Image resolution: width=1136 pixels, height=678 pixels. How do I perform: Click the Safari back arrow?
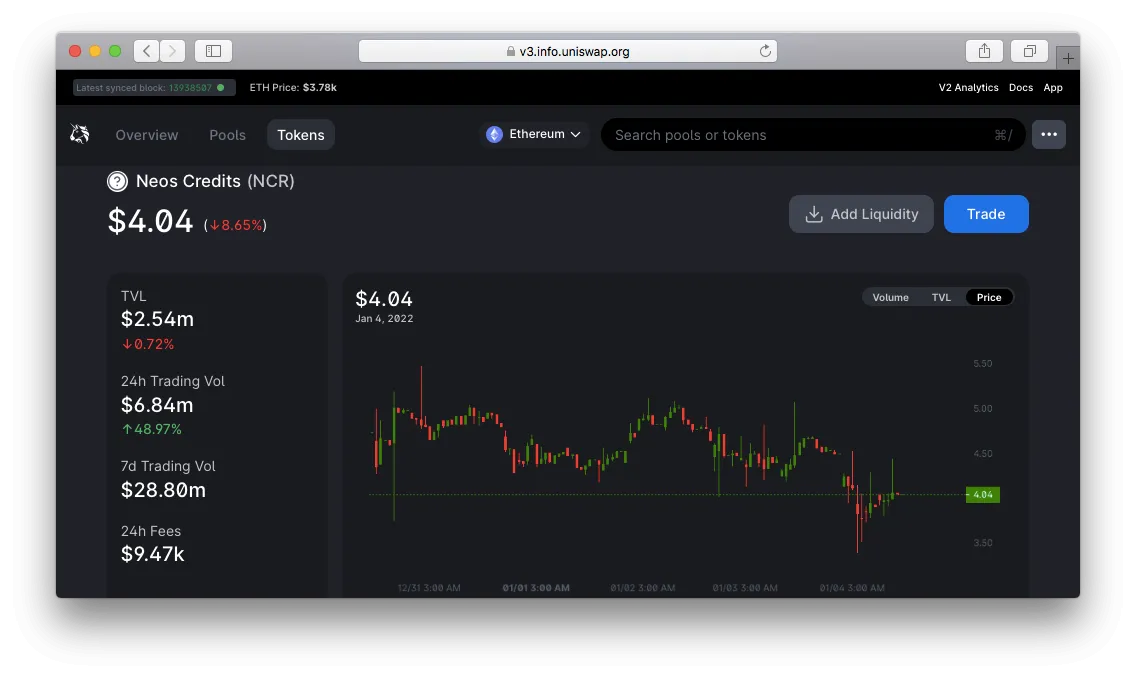click(x=147, y=51)
